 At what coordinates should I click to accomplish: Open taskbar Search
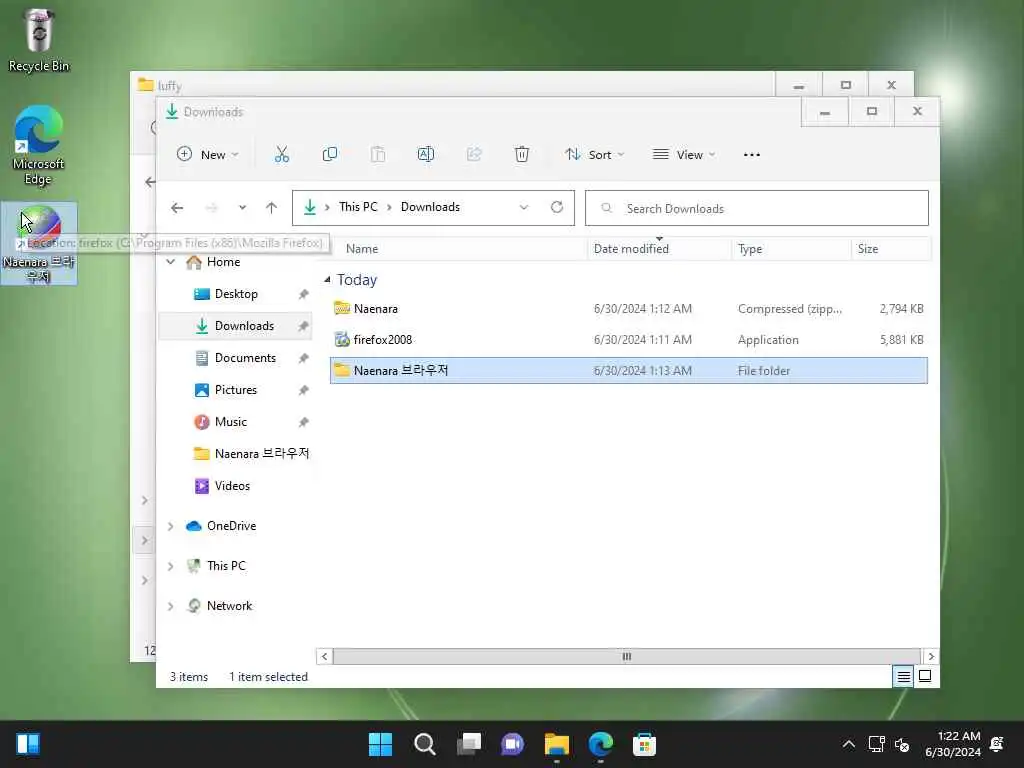point(424,744)
